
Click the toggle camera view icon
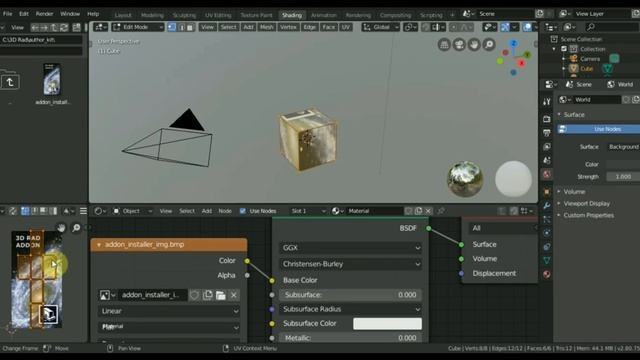point(459,44)
